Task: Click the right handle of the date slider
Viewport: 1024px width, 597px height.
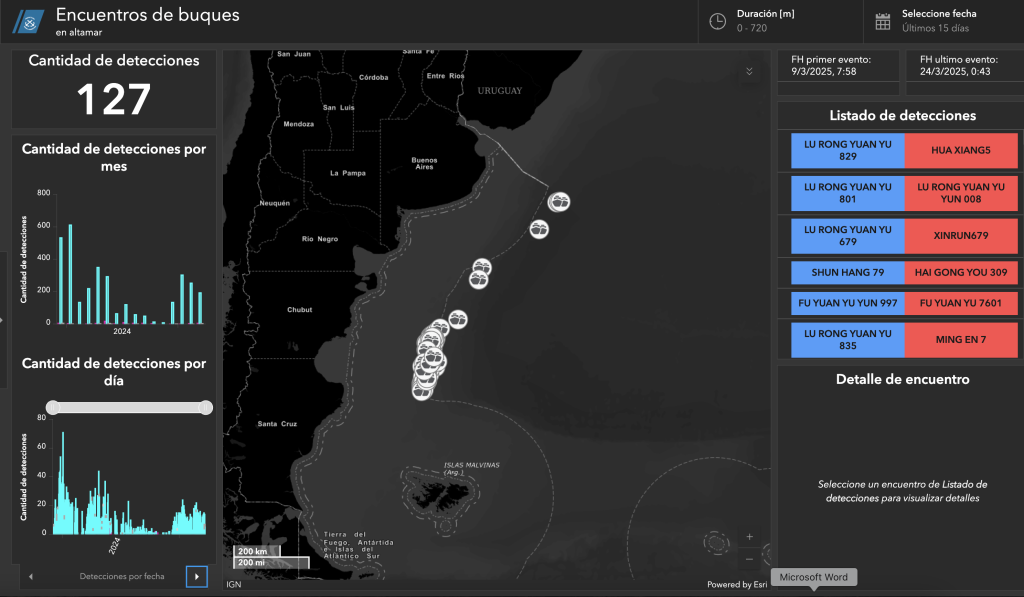Action: coord(206,407)
